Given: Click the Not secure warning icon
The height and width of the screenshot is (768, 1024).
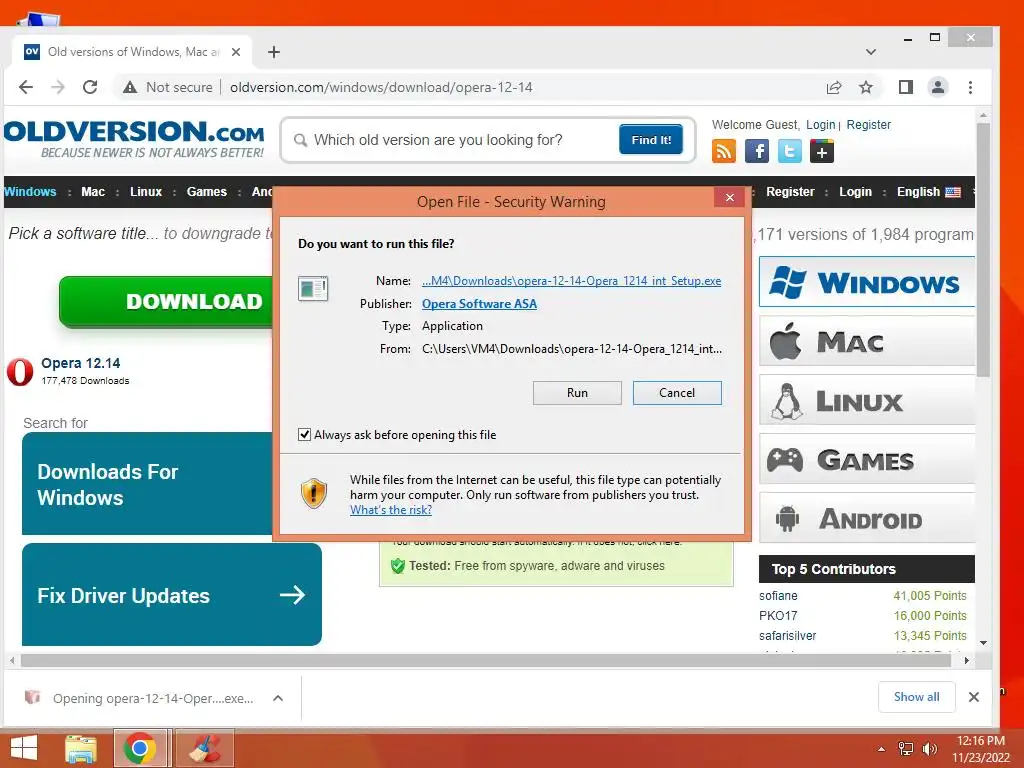Looking at the screenshot, I should (x=130, y=87).
